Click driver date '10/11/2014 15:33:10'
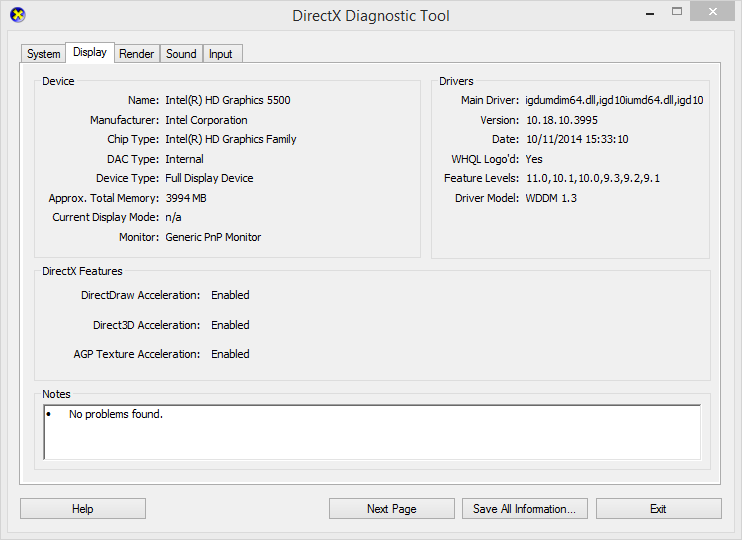Viewport: 742px width, 540px height. tap(577, 139)
